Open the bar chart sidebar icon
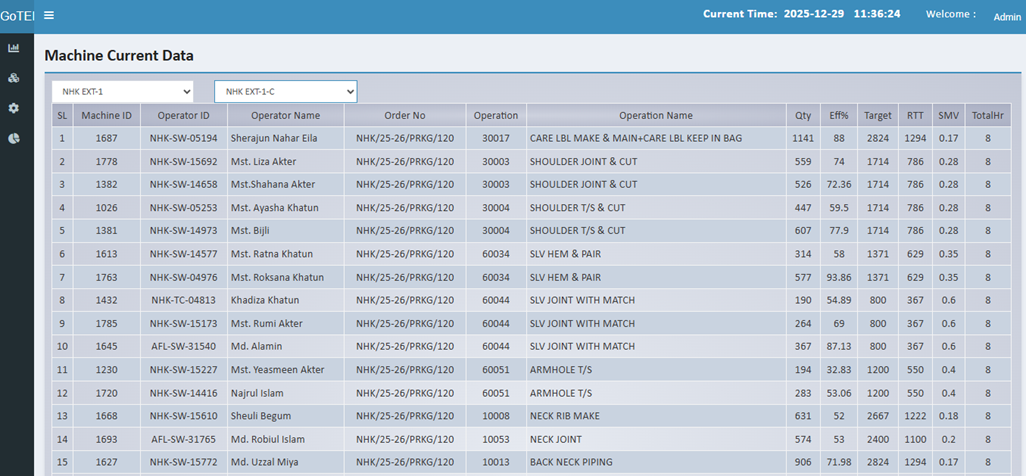Image resolution: width=1026 pixels, height=476 pixels. (14, 48)
